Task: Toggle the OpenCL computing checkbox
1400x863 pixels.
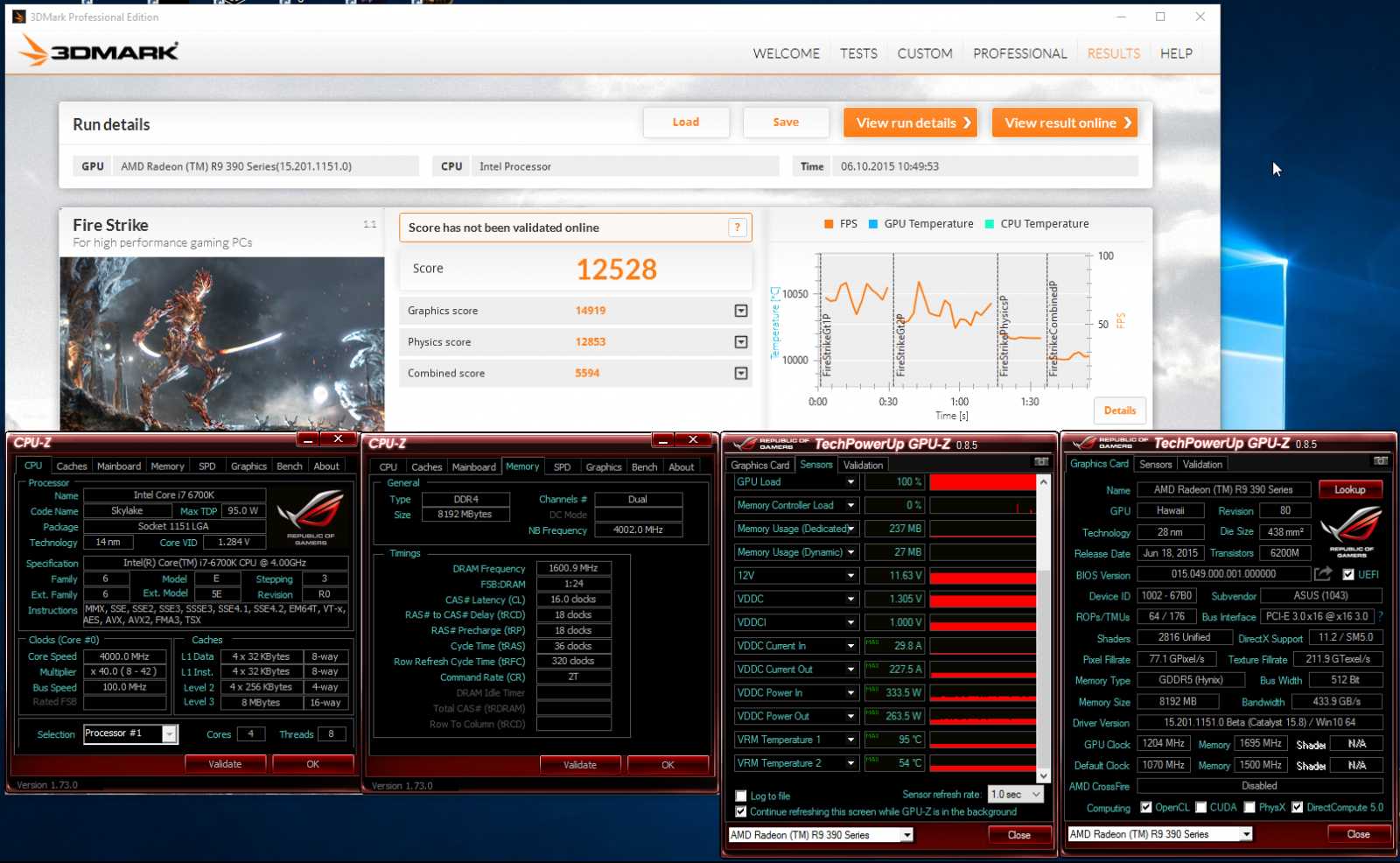Action: [x=1146, y=808]
